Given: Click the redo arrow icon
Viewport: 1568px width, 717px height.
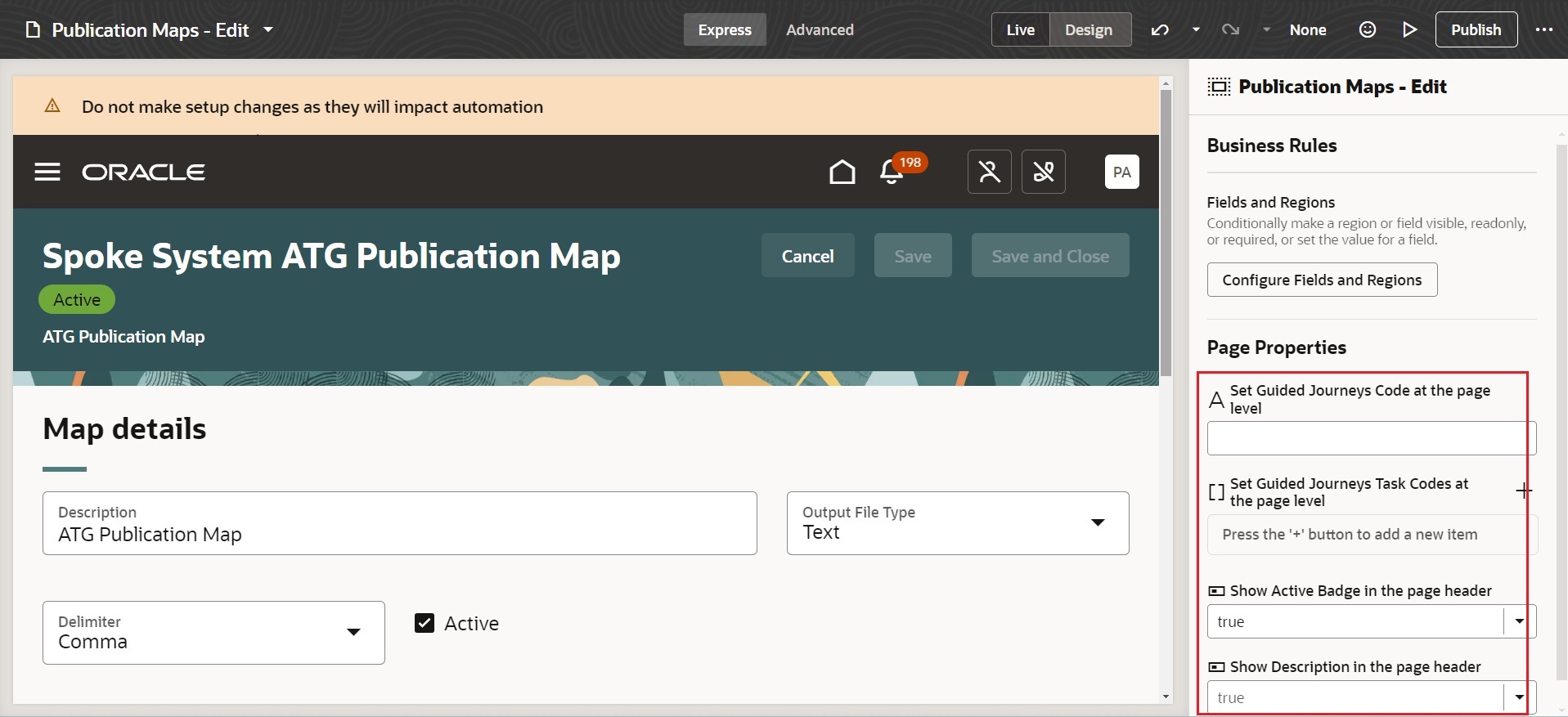Looking at the screenshot, I should pyautogui.click(x=1230, y=30).
